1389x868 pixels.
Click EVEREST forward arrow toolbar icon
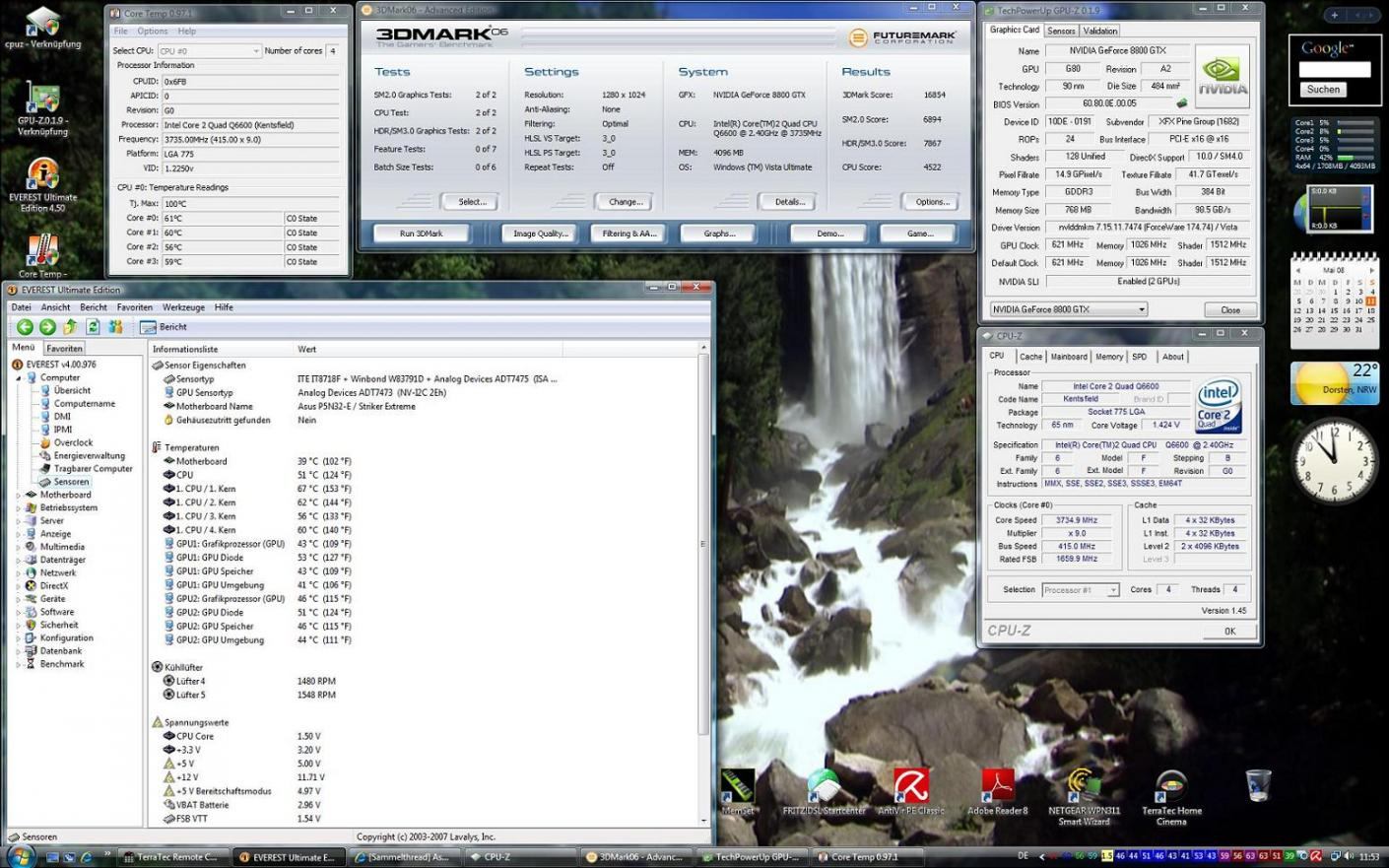pyautogui.click(x=47, y=326)
